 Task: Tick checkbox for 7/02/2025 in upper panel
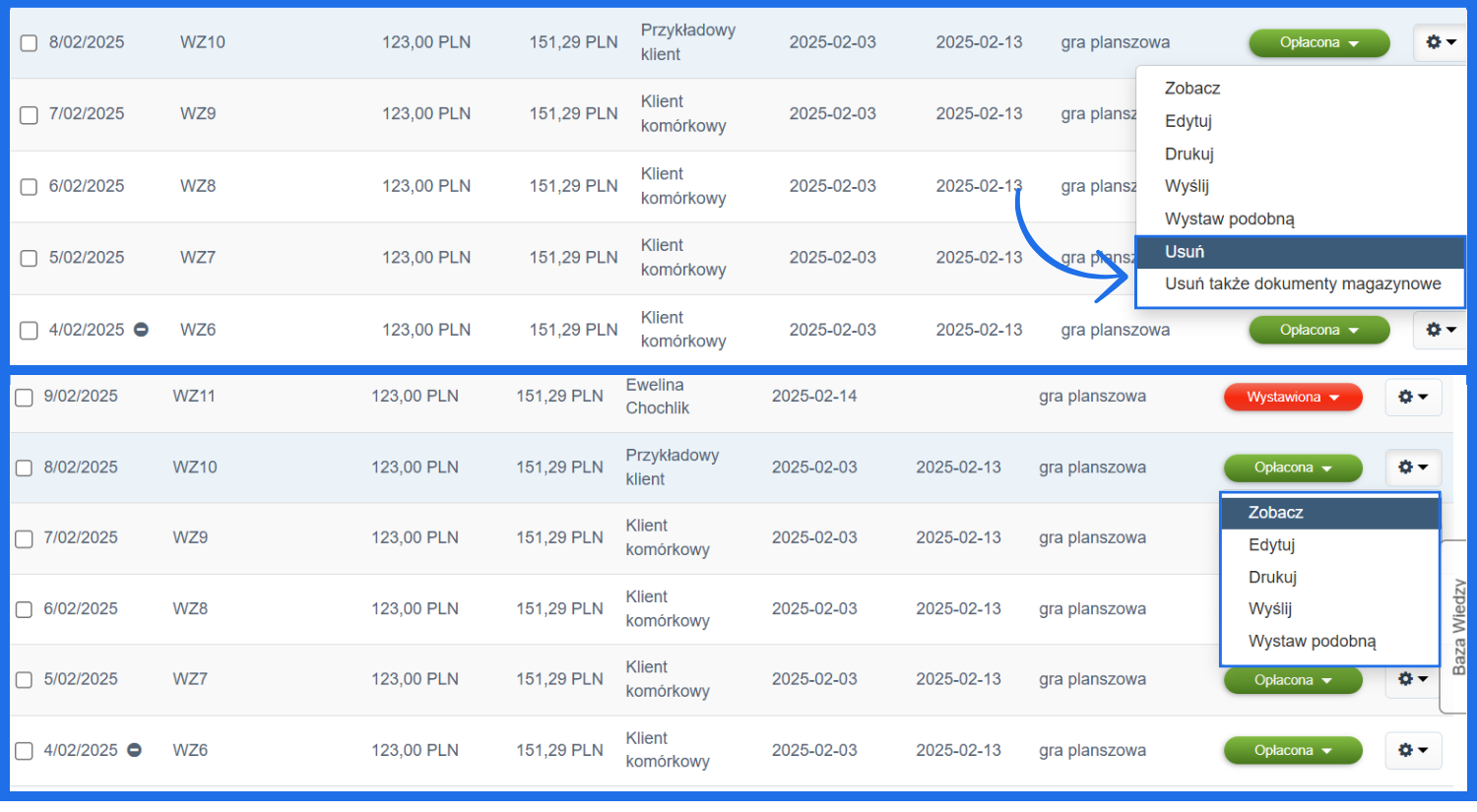pyautogui.click(x=30, y=115)
